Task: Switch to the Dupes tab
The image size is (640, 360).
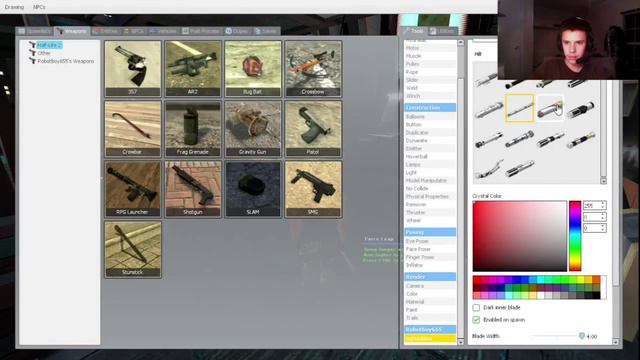Action: [237, 31]
